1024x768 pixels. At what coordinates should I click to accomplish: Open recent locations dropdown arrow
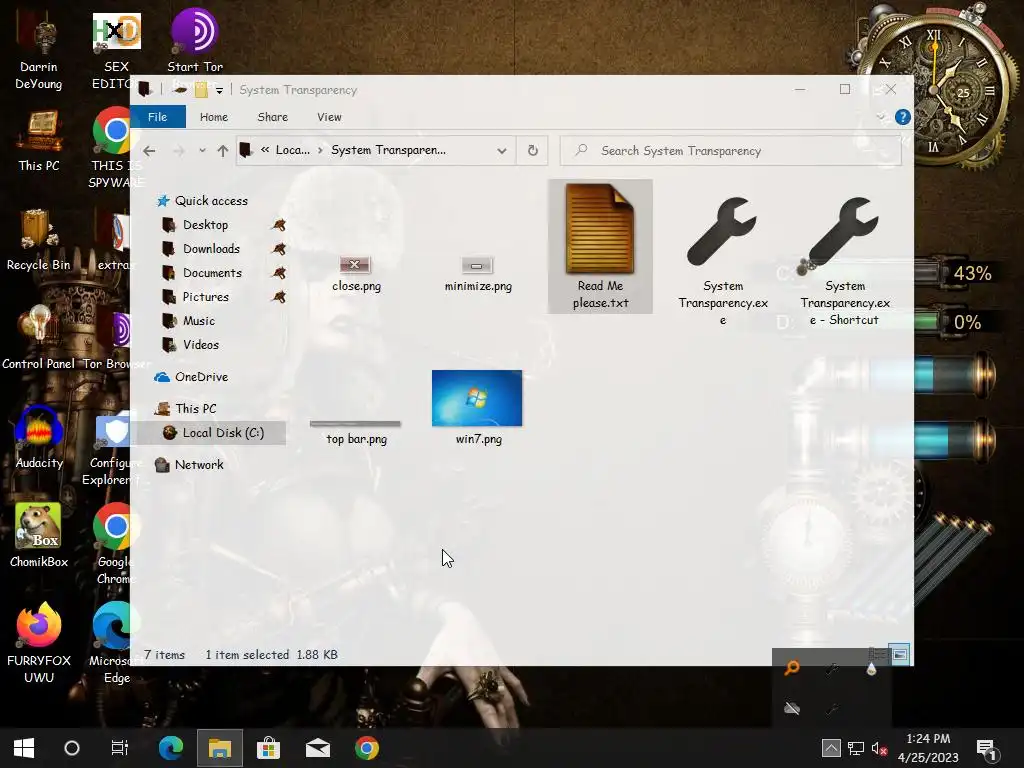click(202, 151)
